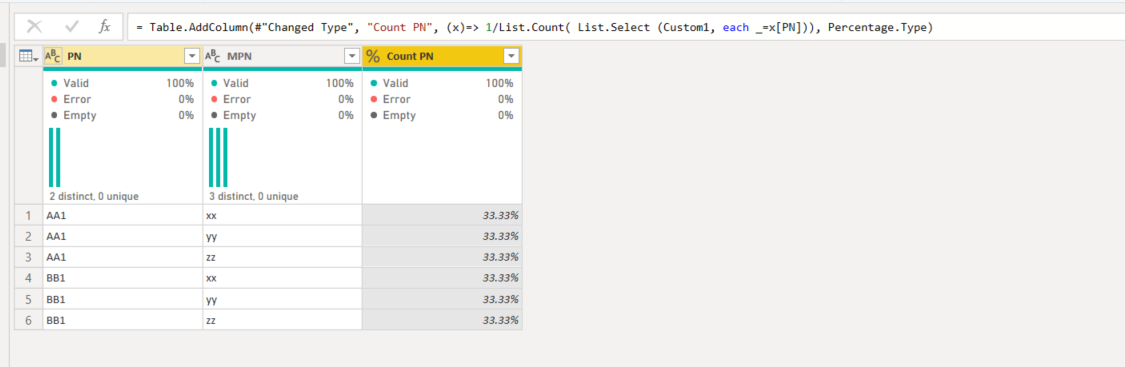Click zz cell in row 3

[283, 257]
